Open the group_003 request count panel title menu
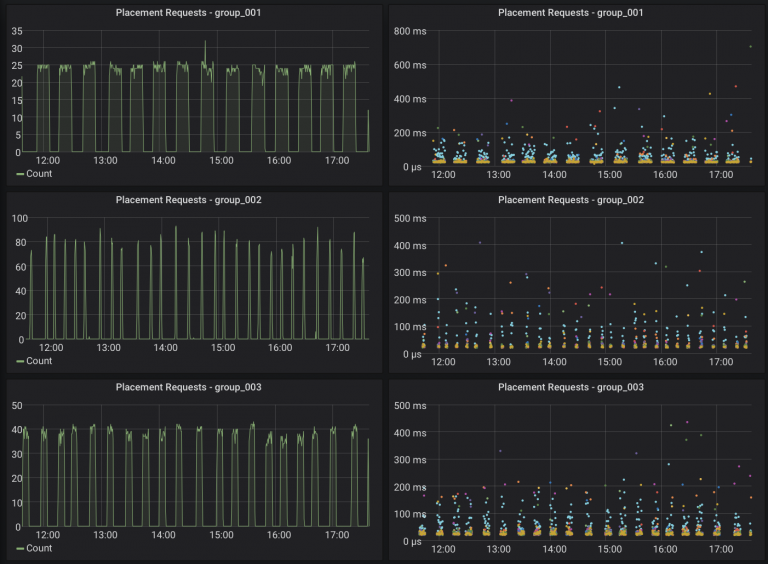Screen dimensions: 768x564 point(189,387)
